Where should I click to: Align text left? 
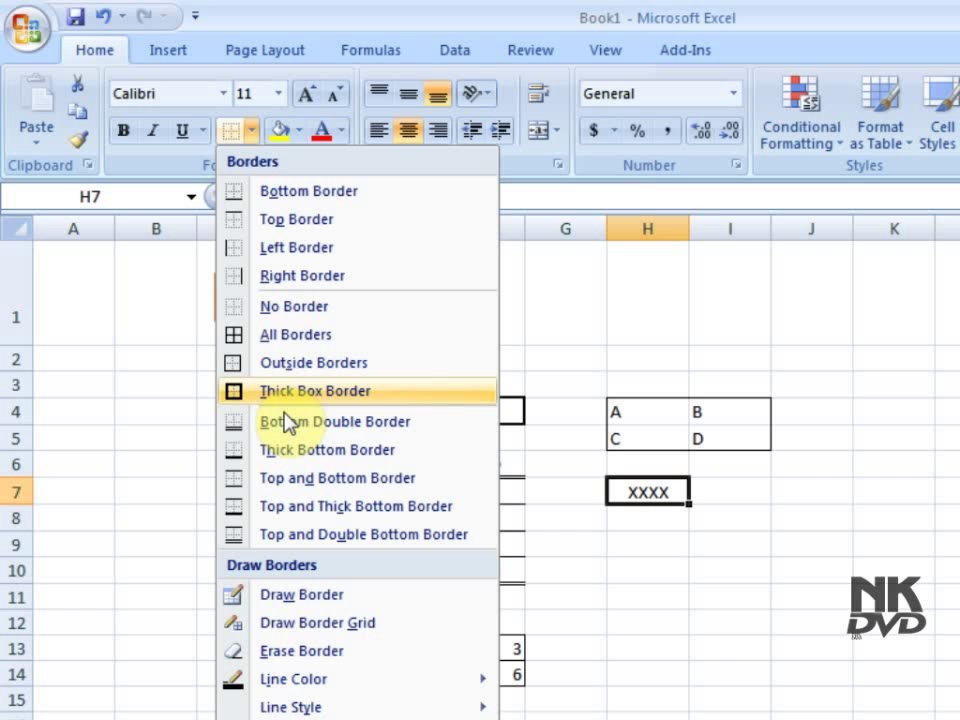pyautogui.click(x=379, y=130)
